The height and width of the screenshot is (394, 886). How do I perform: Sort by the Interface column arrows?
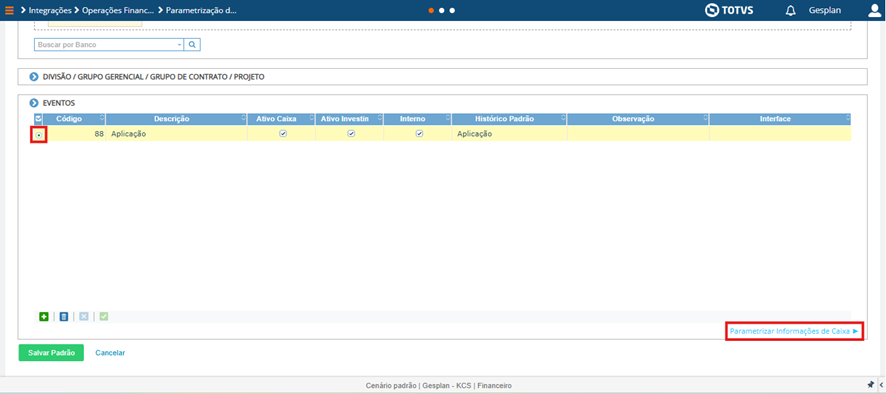848,119
